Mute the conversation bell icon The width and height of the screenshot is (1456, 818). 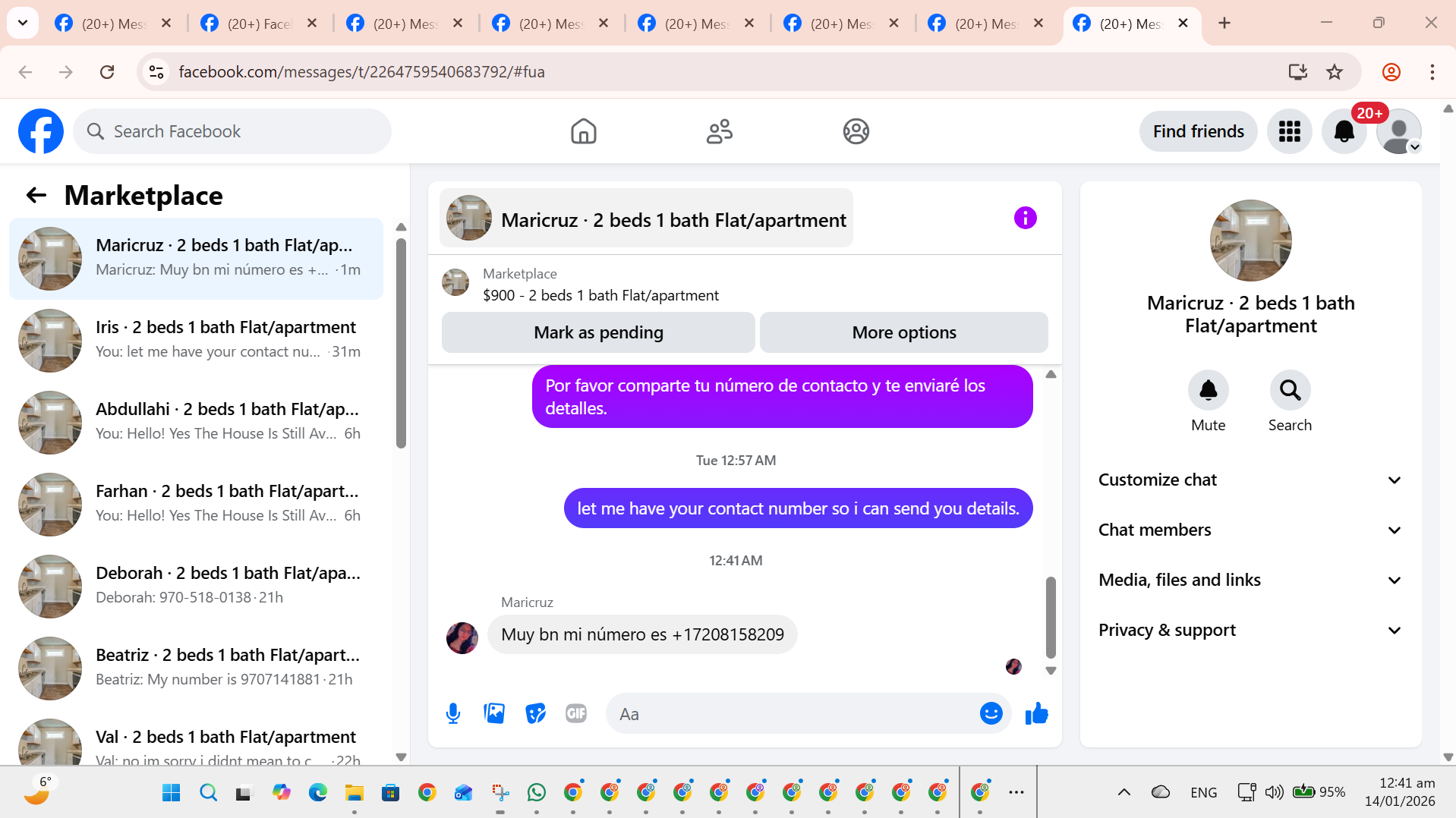tap(1208, 390)
